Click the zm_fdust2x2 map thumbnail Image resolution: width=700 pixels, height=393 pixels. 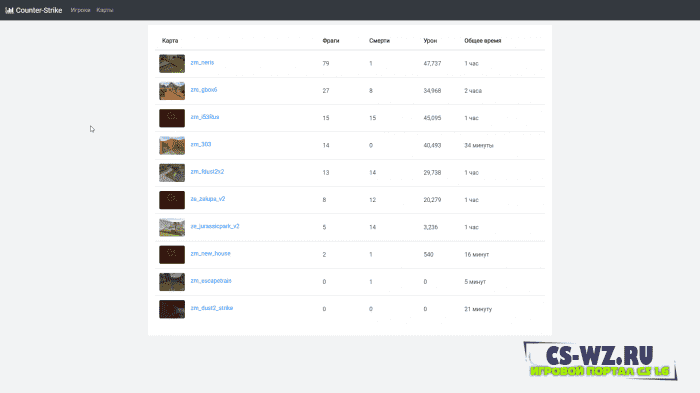172,172
